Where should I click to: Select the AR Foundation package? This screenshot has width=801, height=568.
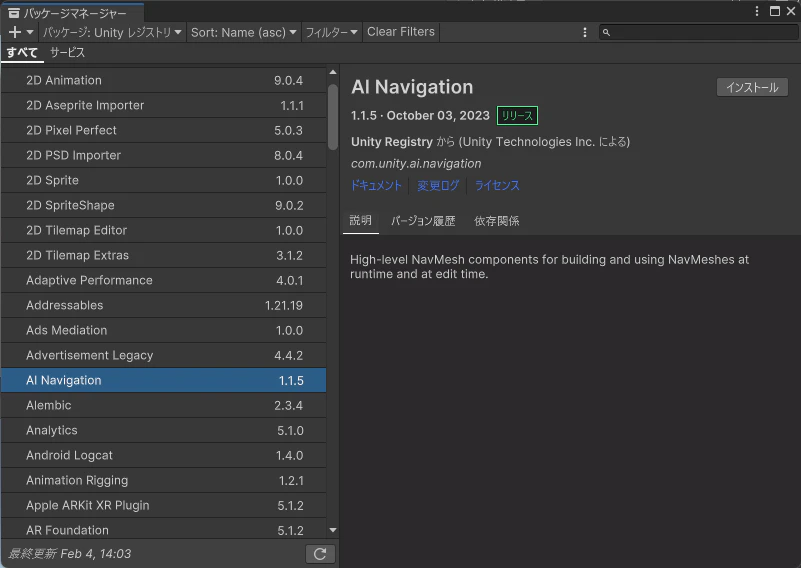[x=163, y=530]
